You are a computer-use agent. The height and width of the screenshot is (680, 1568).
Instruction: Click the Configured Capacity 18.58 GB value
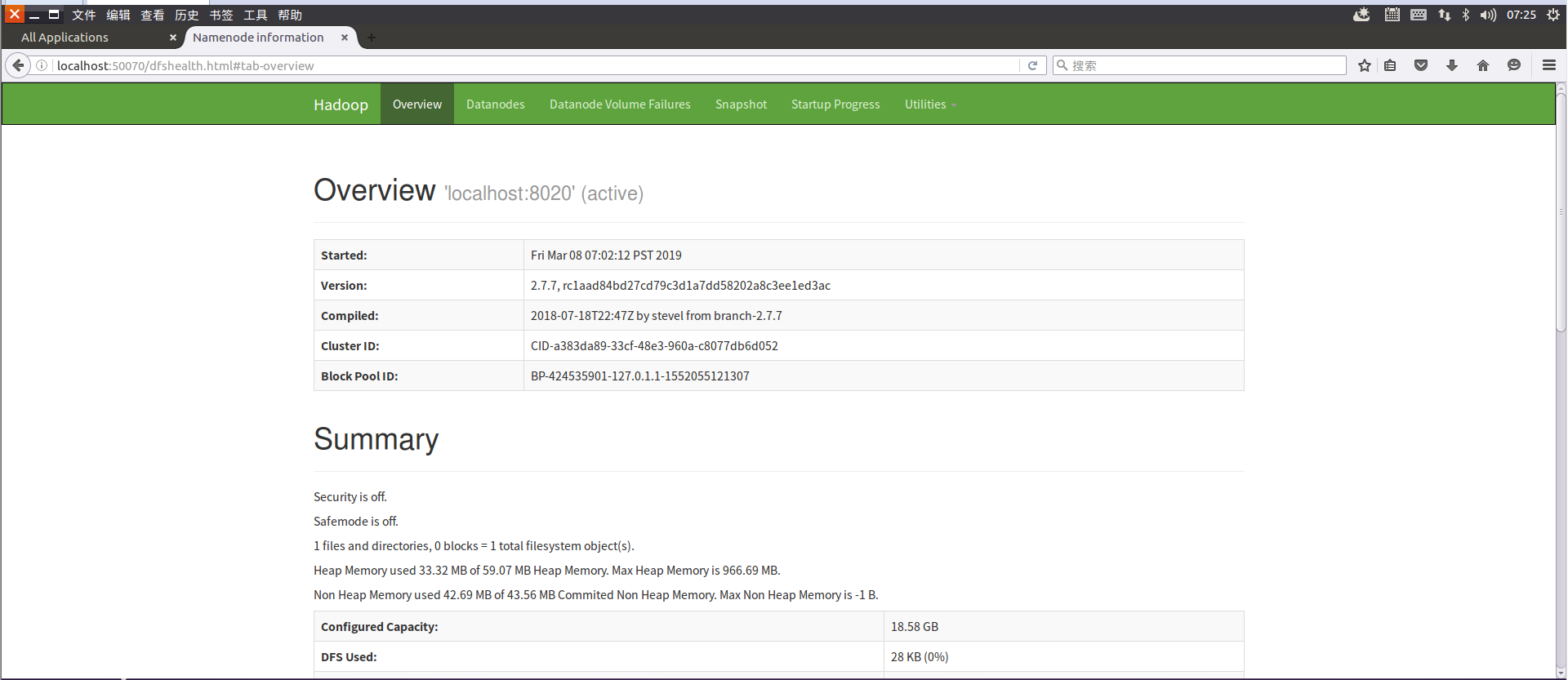pos(1063,626)
